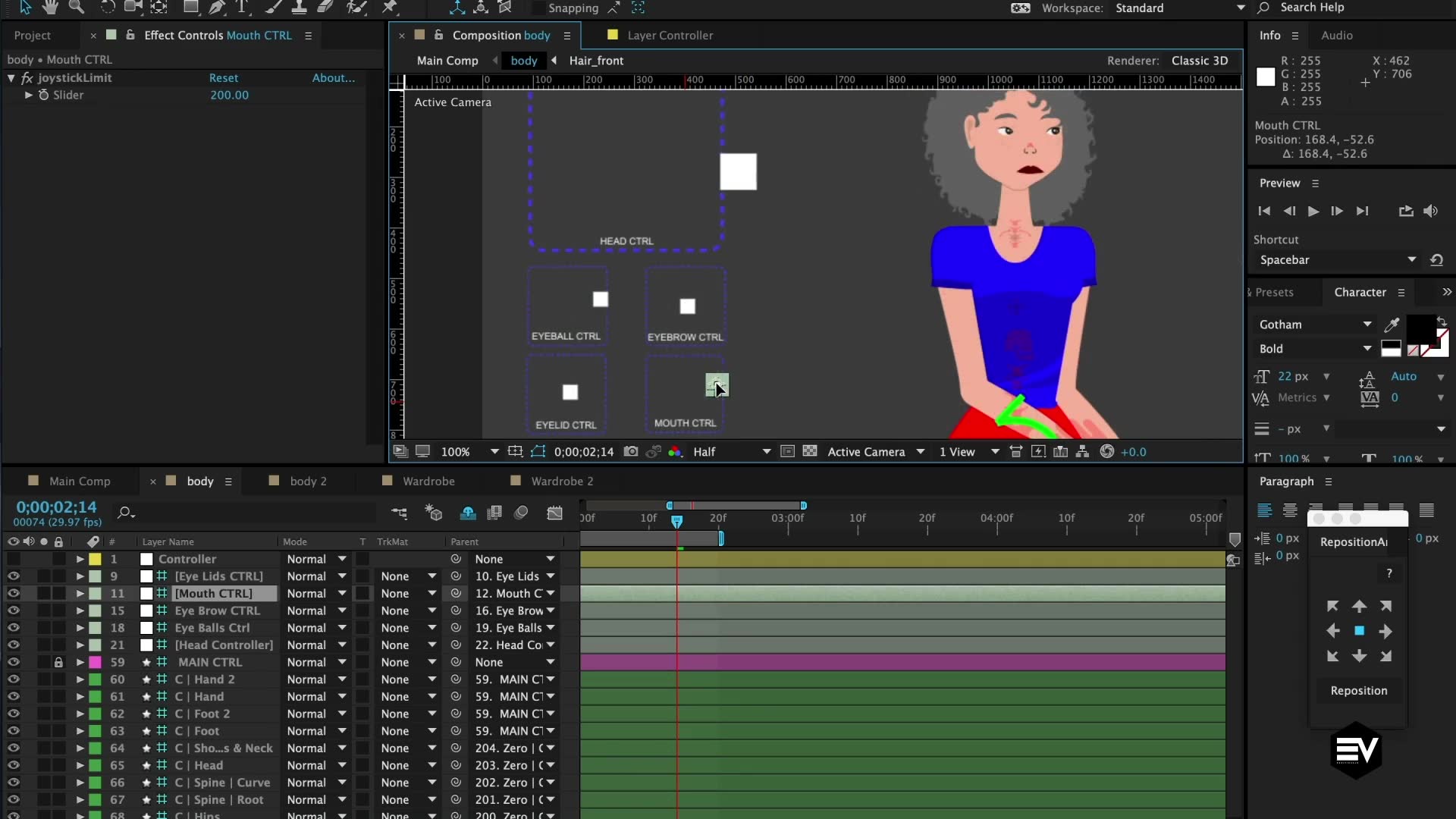
Task: Toggle visibility of Mouth CTRL layer
Action: tap(13, 593)
